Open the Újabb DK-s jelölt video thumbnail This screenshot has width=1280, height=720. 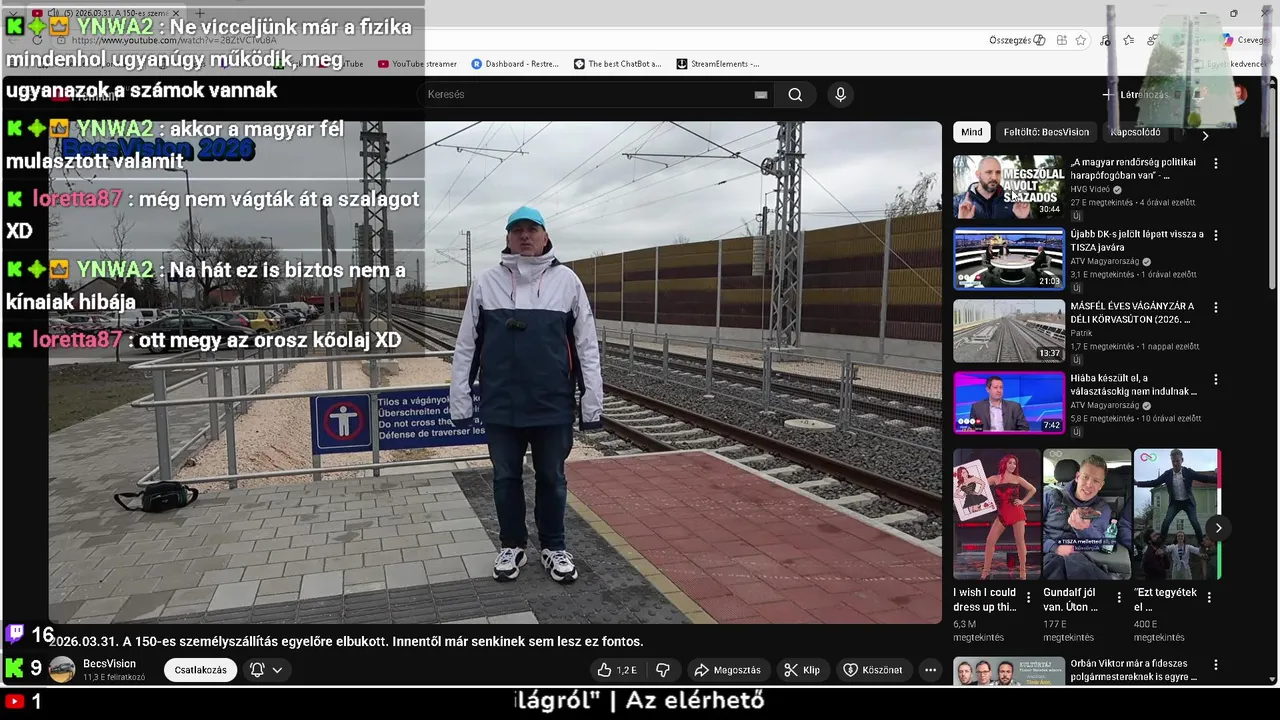[1008, 258]
